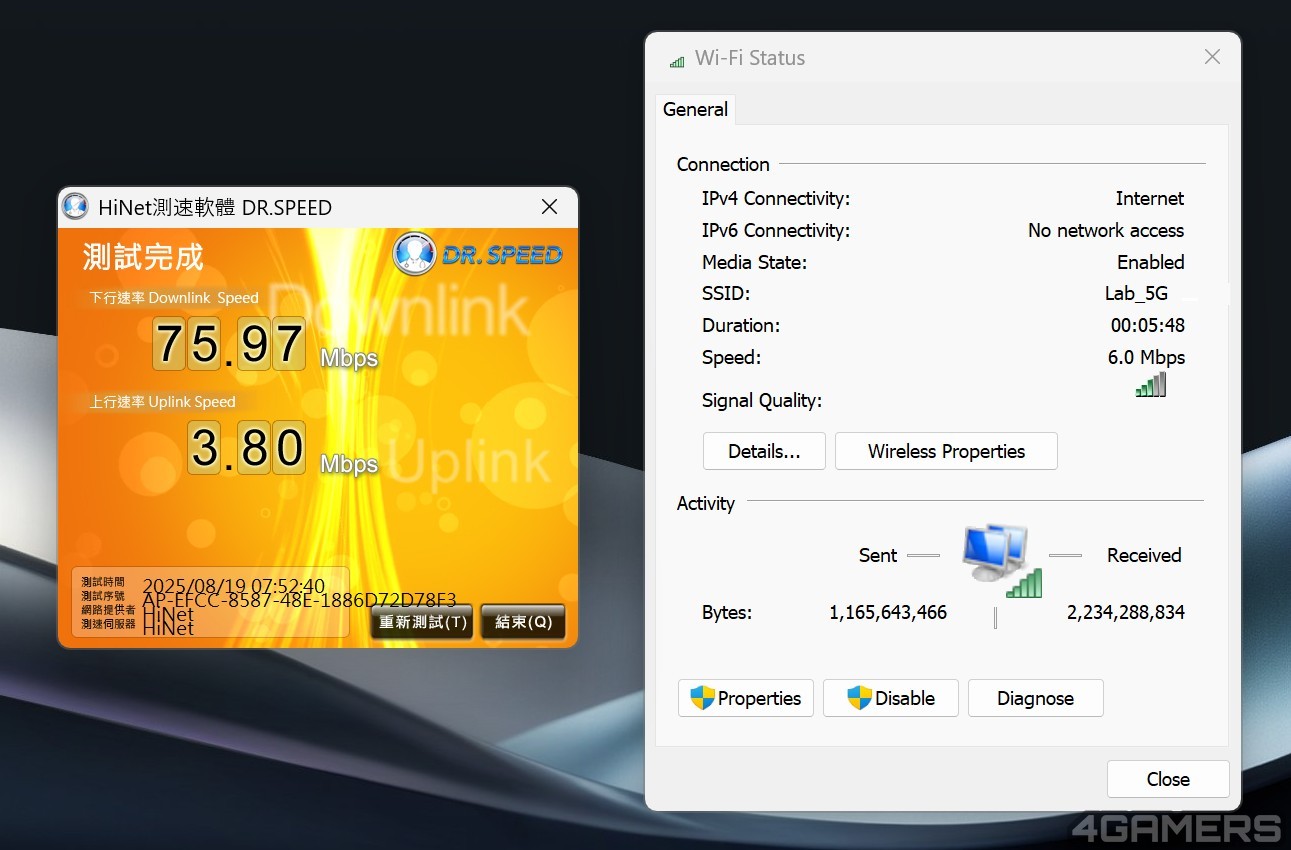Screen dimensions: 1291x850
Task: Click the Signal Quality bars icon
Action: click(x=1151, y=385)
